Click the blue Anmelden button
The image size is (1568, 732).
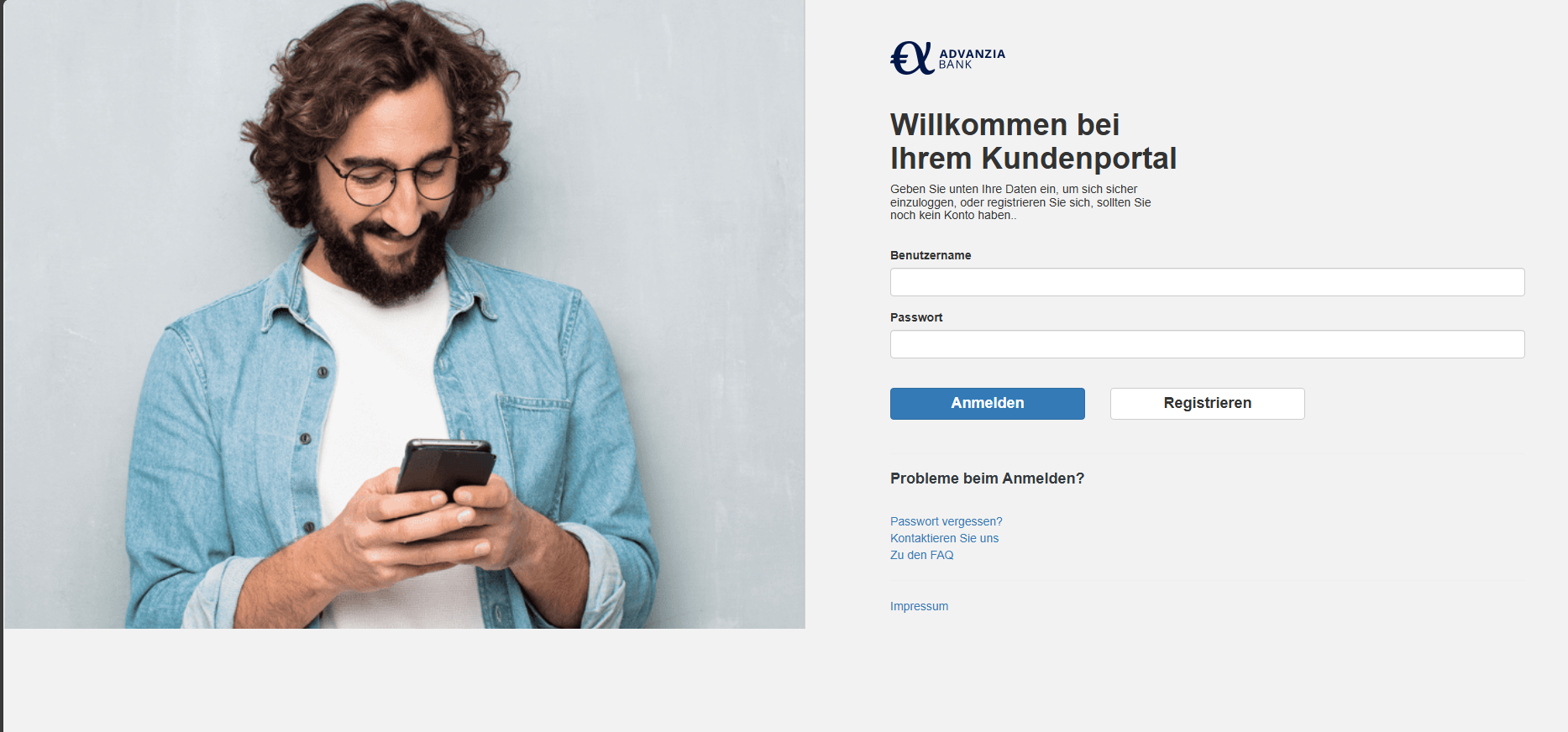pyautogui.click(x=988, y=404)
